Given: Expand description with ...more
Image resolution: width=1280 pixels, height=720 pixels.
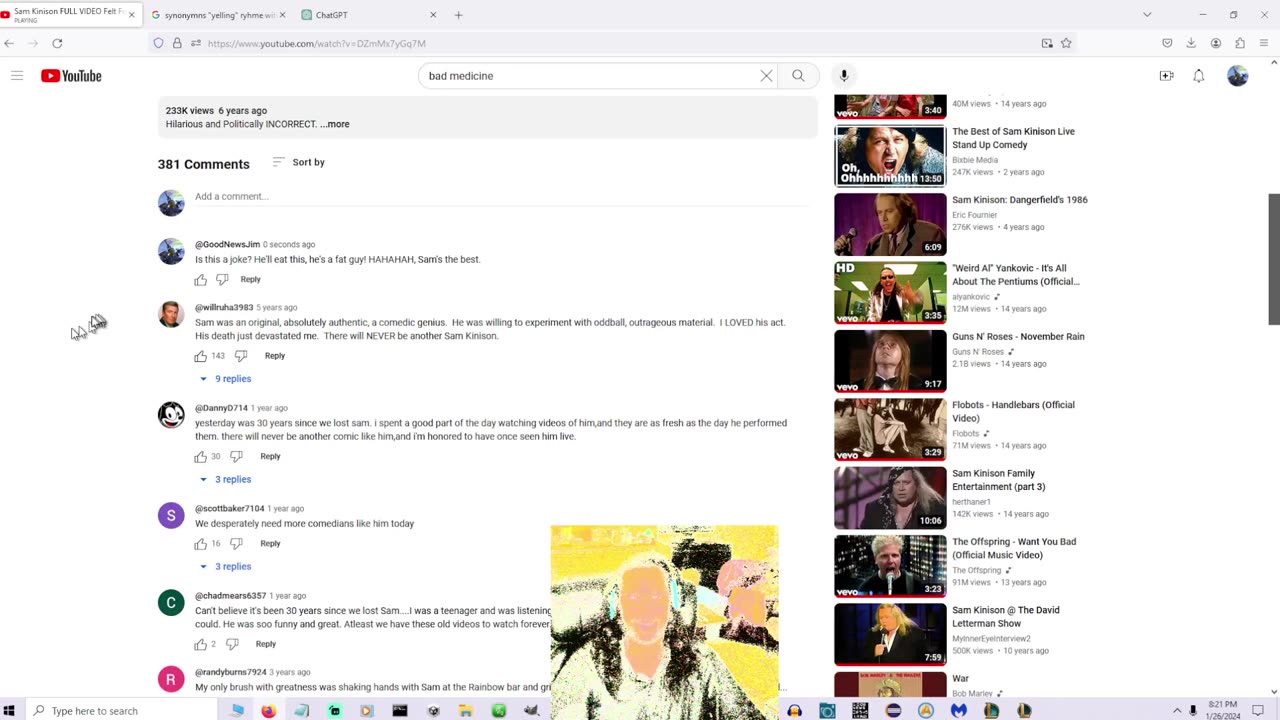Looking at the screenshot, I should coord(335,124).
